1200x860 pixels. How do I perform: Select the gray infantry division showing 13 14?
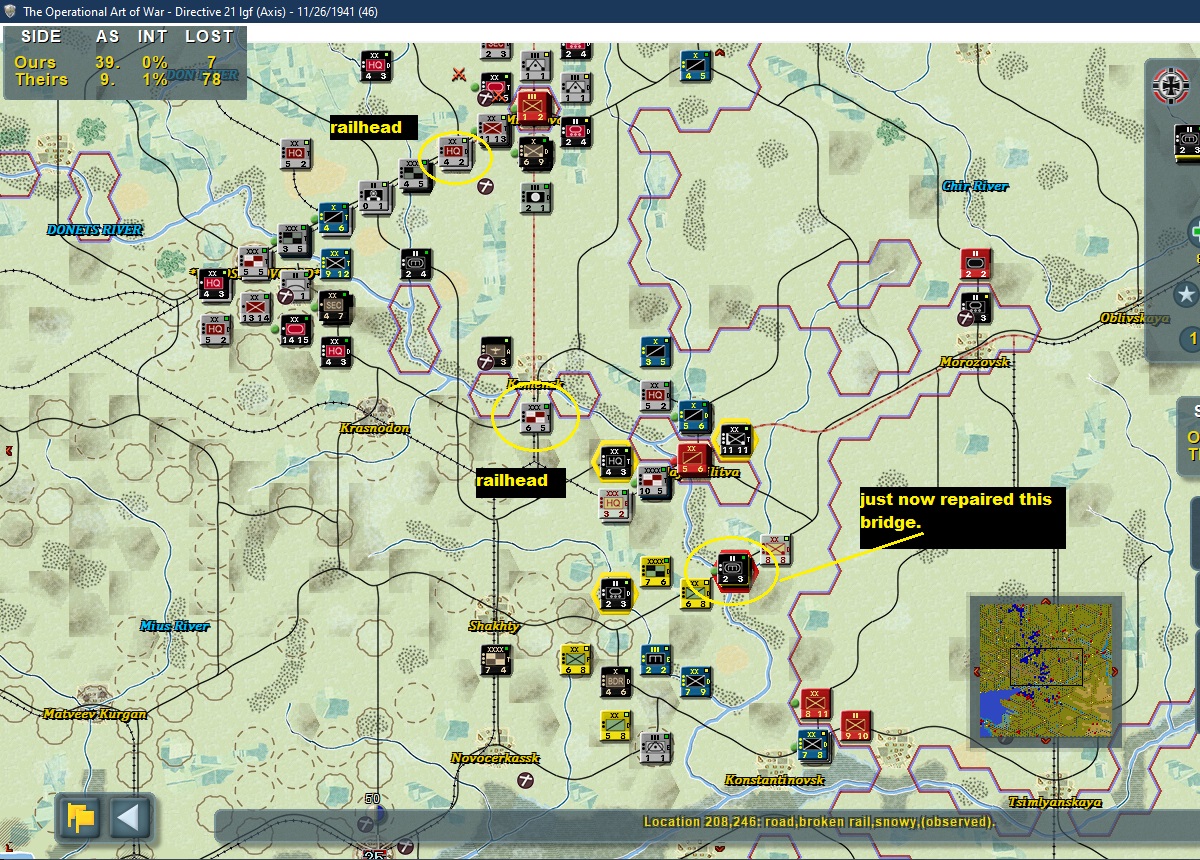tap(255, 307)
